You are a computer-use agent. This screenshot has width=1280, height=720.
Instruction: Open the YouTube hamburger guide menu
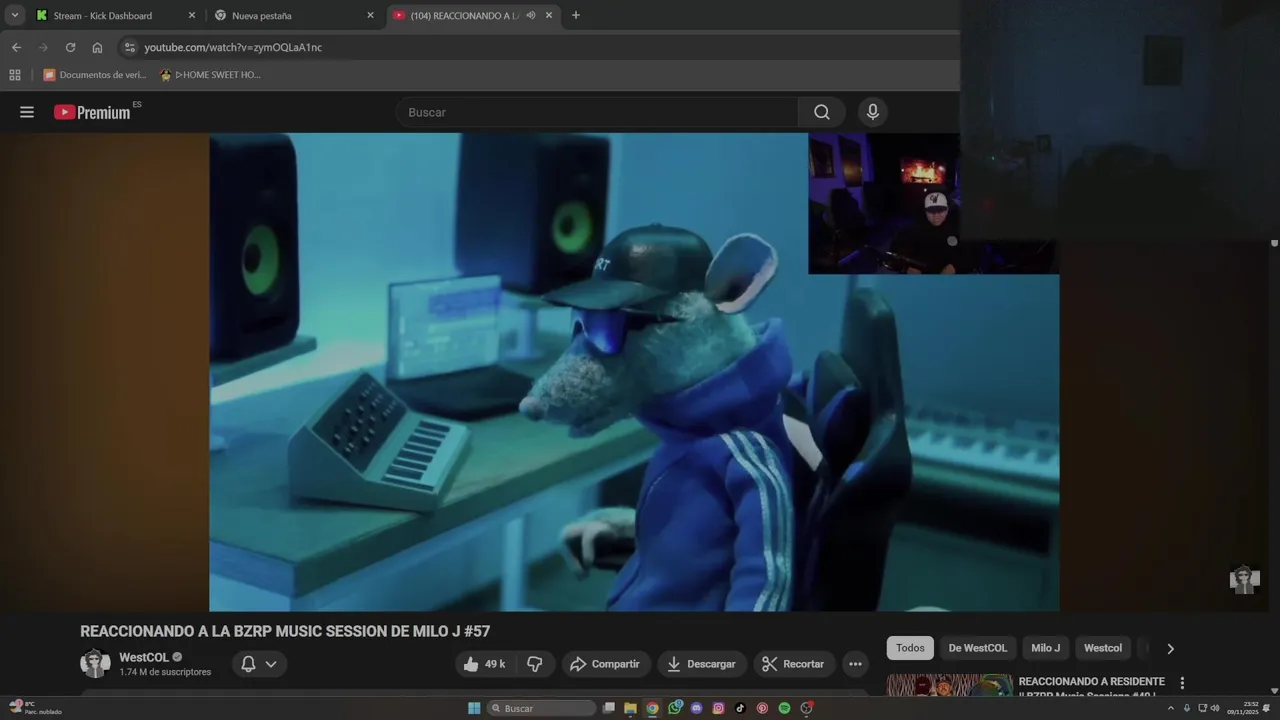click(x=27, y=112)
